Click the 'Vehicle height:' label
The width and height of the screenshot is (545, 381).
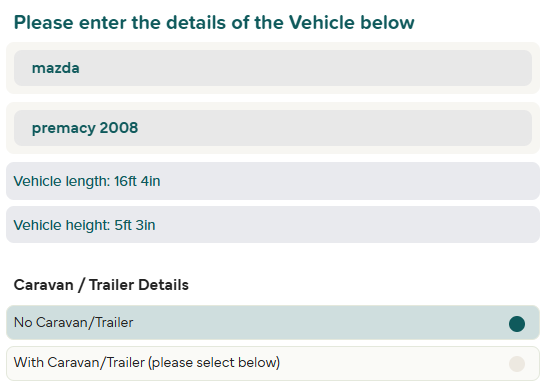[62, 225]
